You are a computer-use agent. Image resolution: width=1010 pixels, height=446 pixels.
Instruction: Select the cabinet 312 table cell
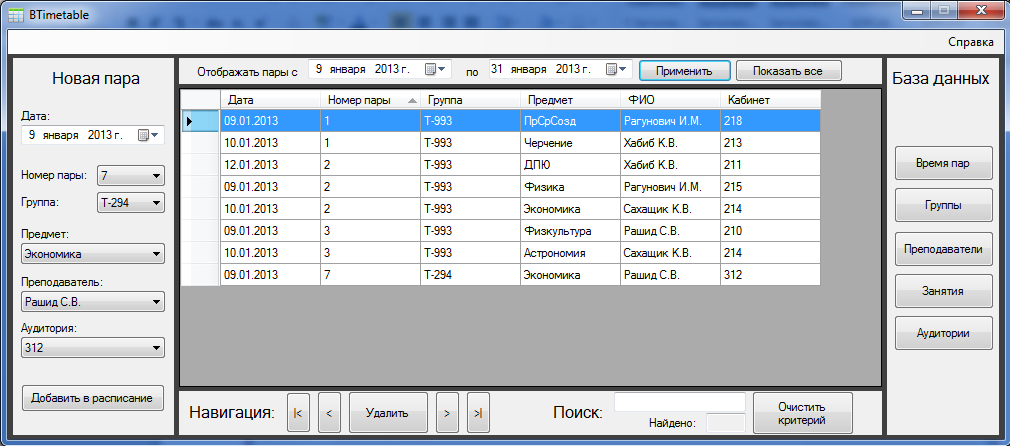(770, 275)
